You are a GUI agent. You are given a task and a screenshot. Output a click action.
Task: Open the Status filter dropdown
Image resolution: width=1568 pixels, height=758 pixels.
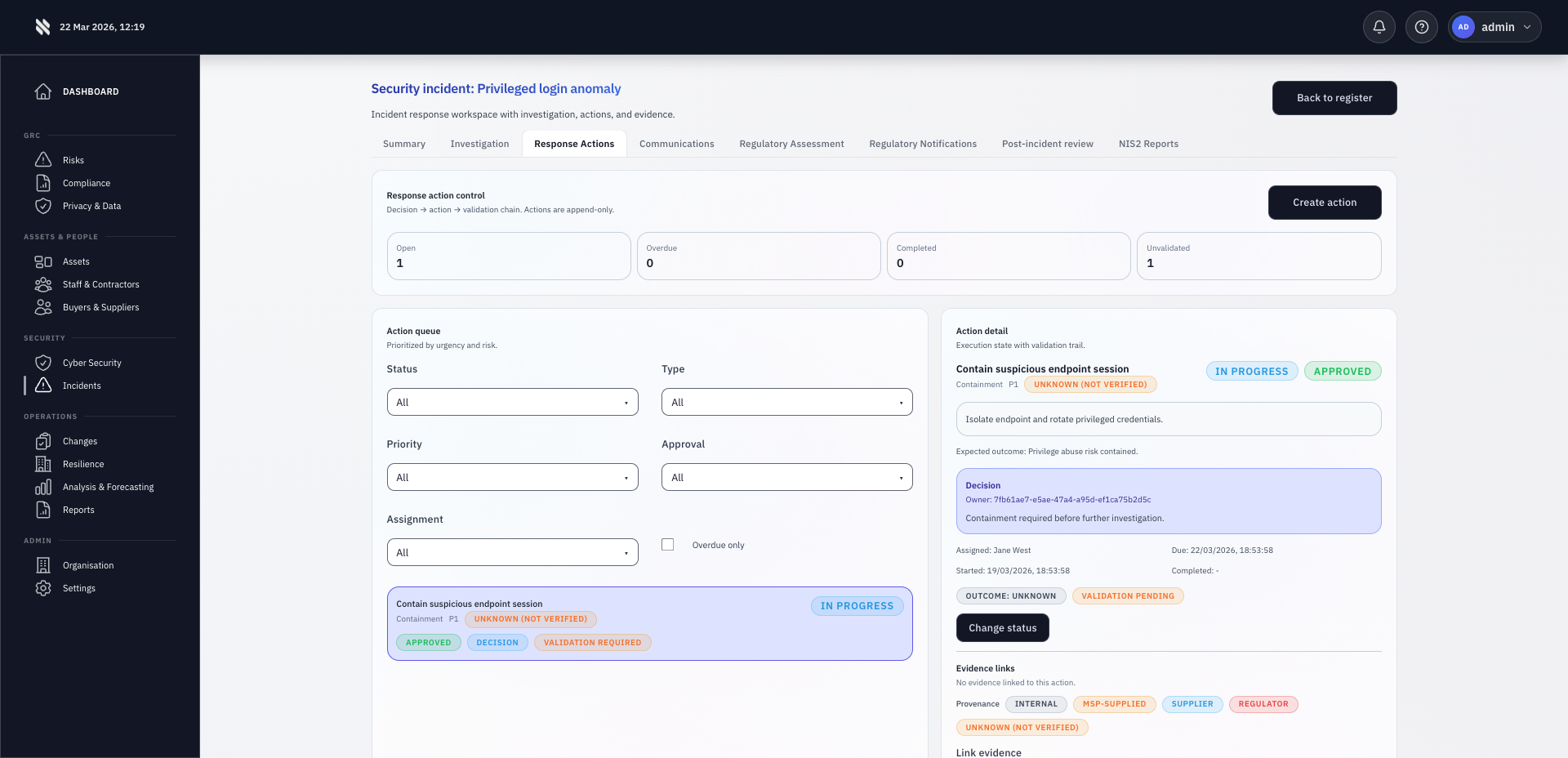click(x=512, y=401)
